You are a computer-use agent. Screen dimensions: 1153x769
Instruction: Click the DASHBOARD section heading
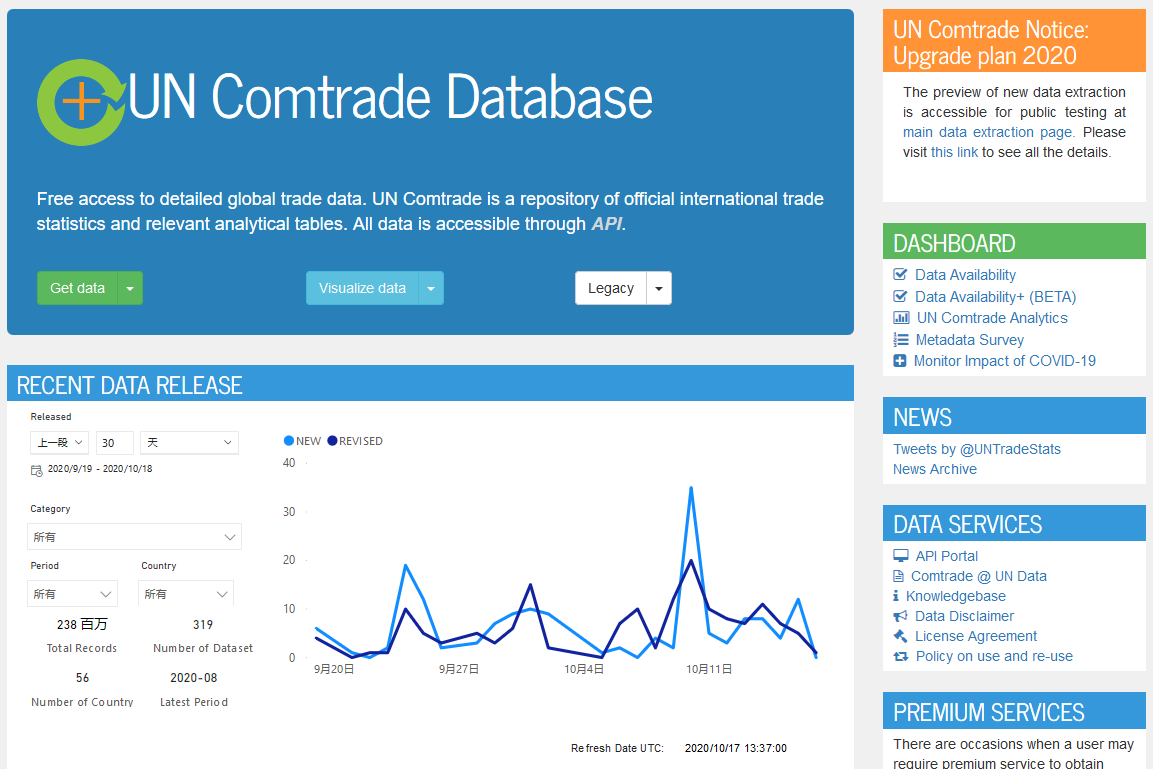(x=954, y=243)
